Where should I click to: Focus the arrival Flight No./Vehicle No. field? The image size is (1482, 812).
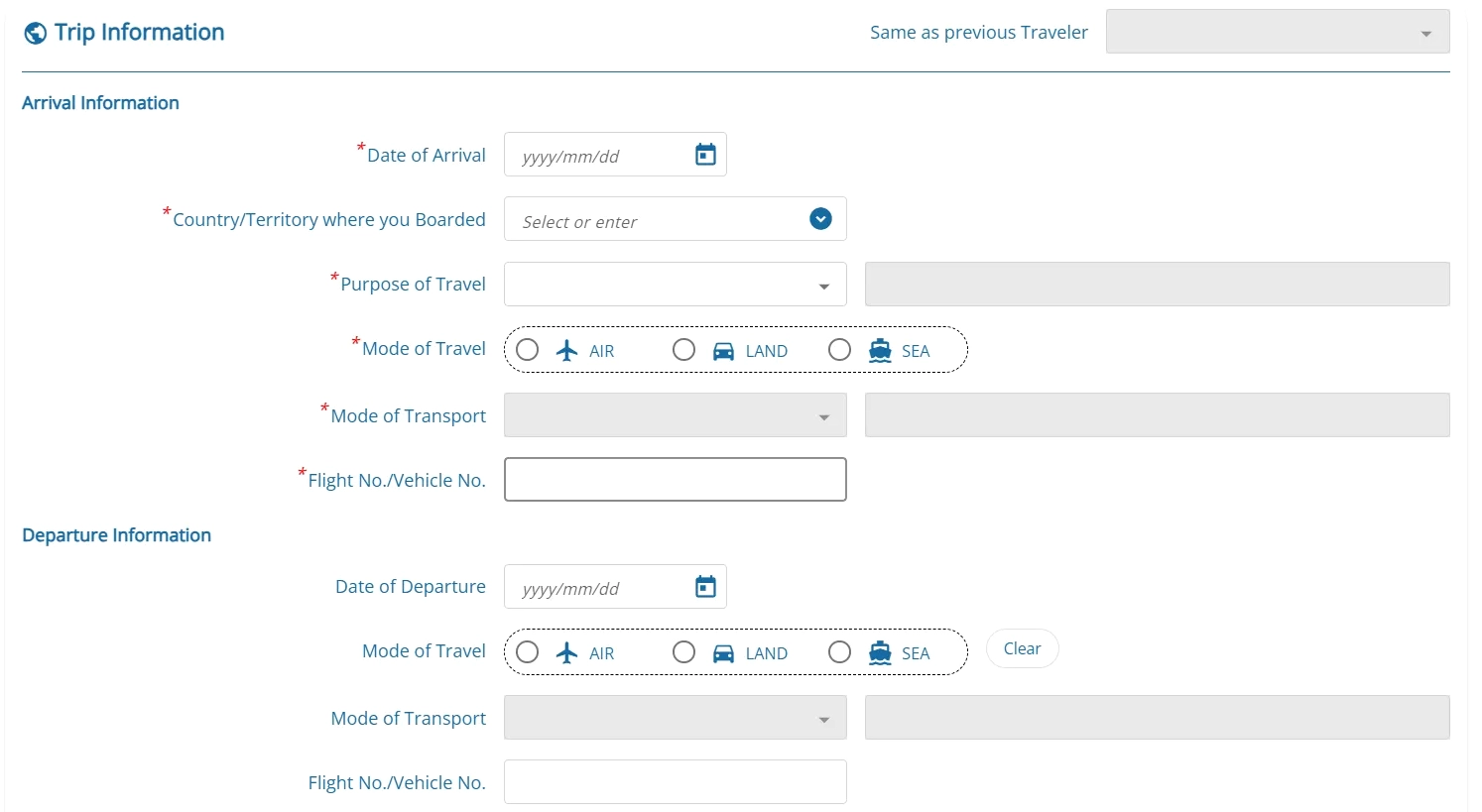pyautogui.click(x=676, y=480)
